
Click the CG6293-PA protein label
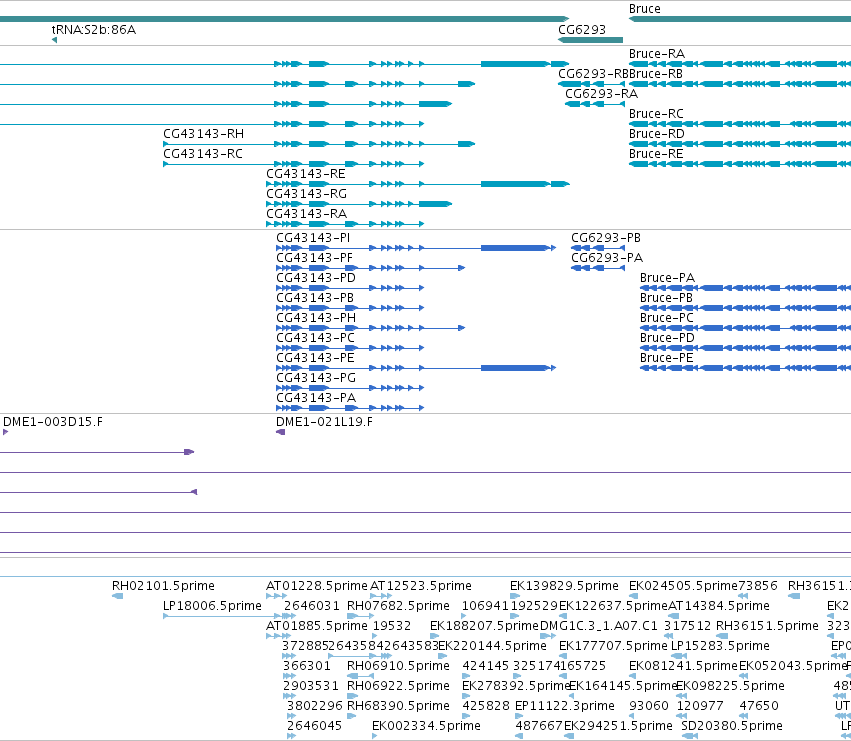607,258
